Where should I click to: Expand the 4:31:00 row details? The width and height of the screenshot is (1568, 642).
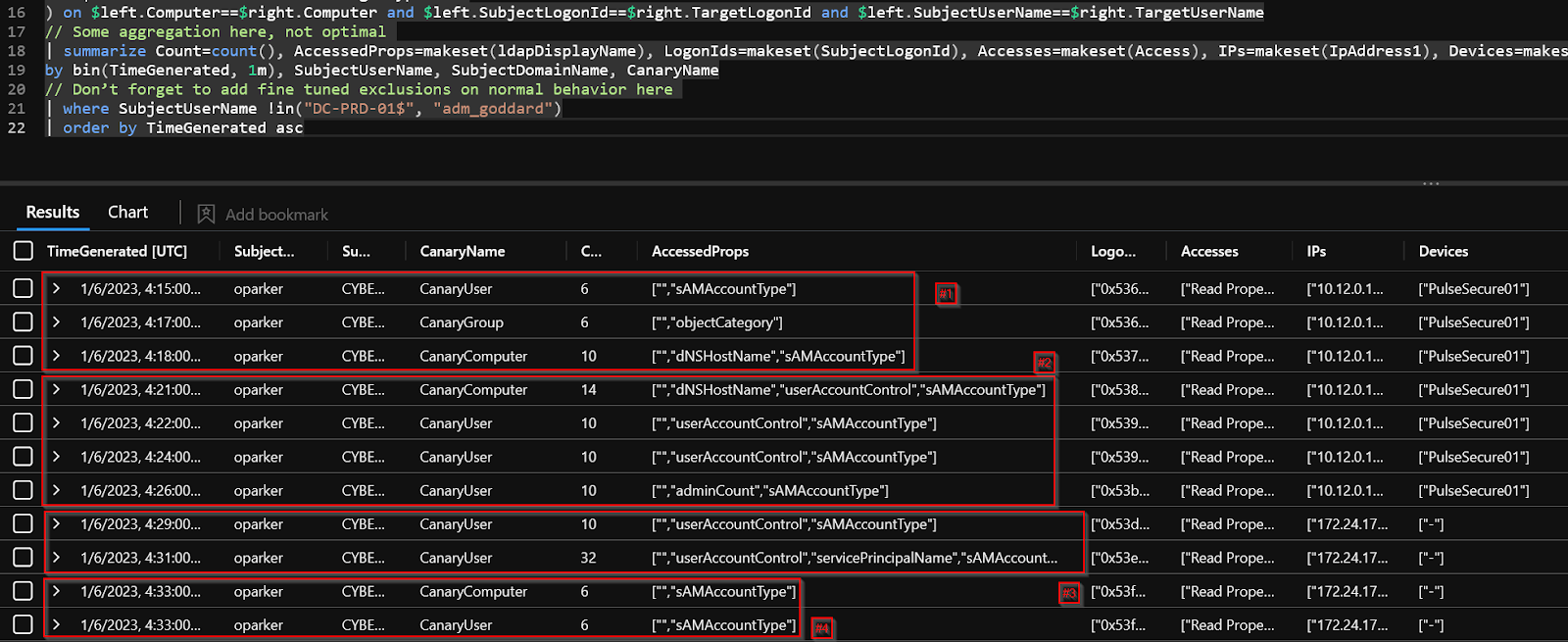tap(57, 557)
